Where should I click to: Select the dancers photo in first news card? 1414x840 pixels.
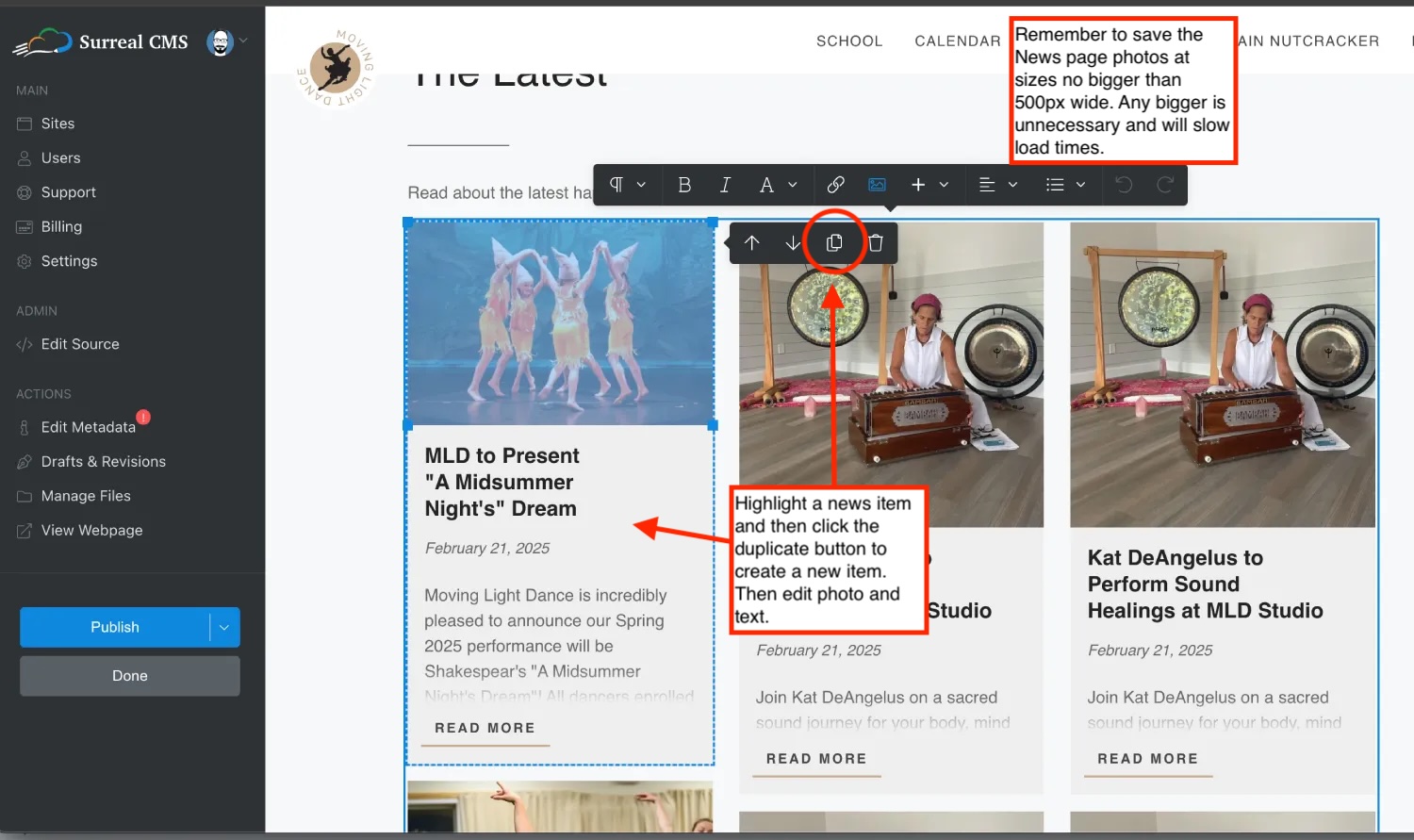click(x=560, y=323)
